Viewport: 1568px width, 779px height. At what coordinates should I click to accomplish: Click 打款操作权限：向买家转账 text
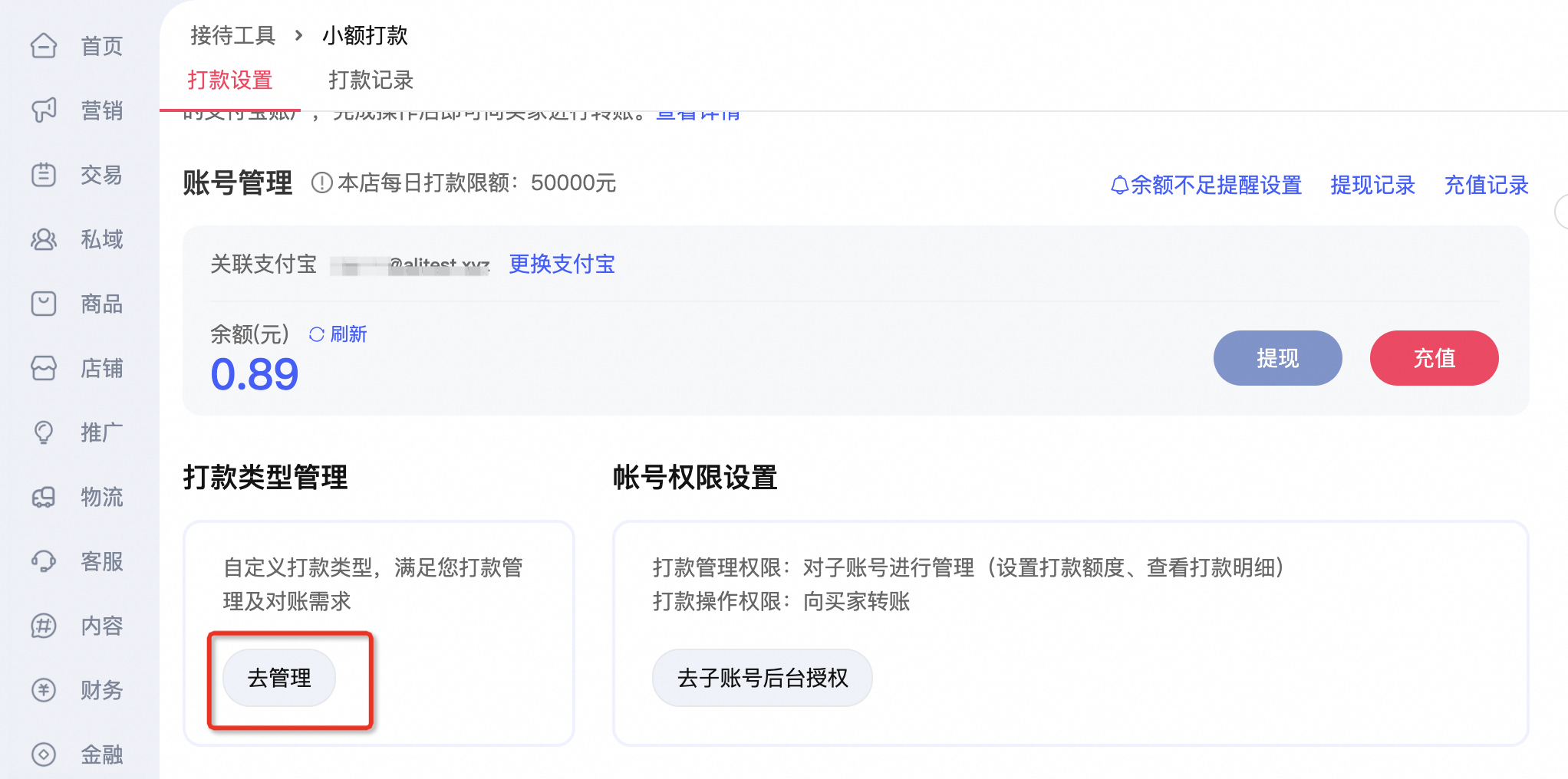[x=782, y=601]
